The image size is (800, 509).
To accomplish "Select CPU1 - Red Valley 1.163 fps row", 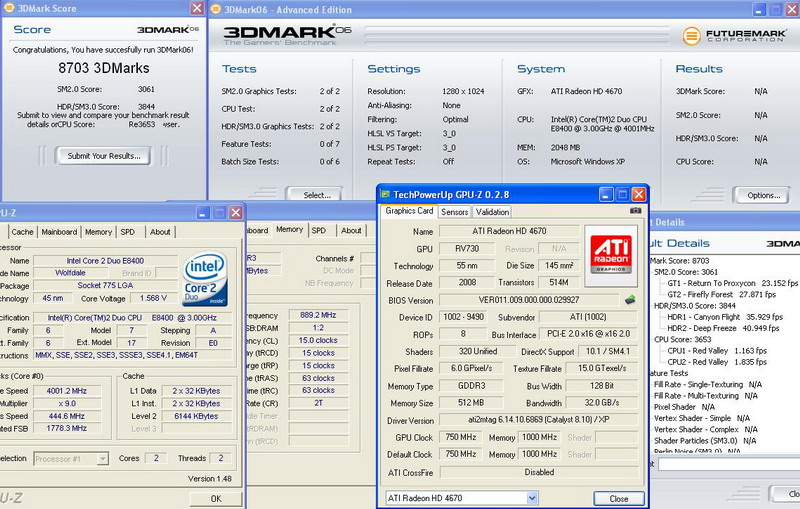I will pyautogui.click(x=717, y=350).
